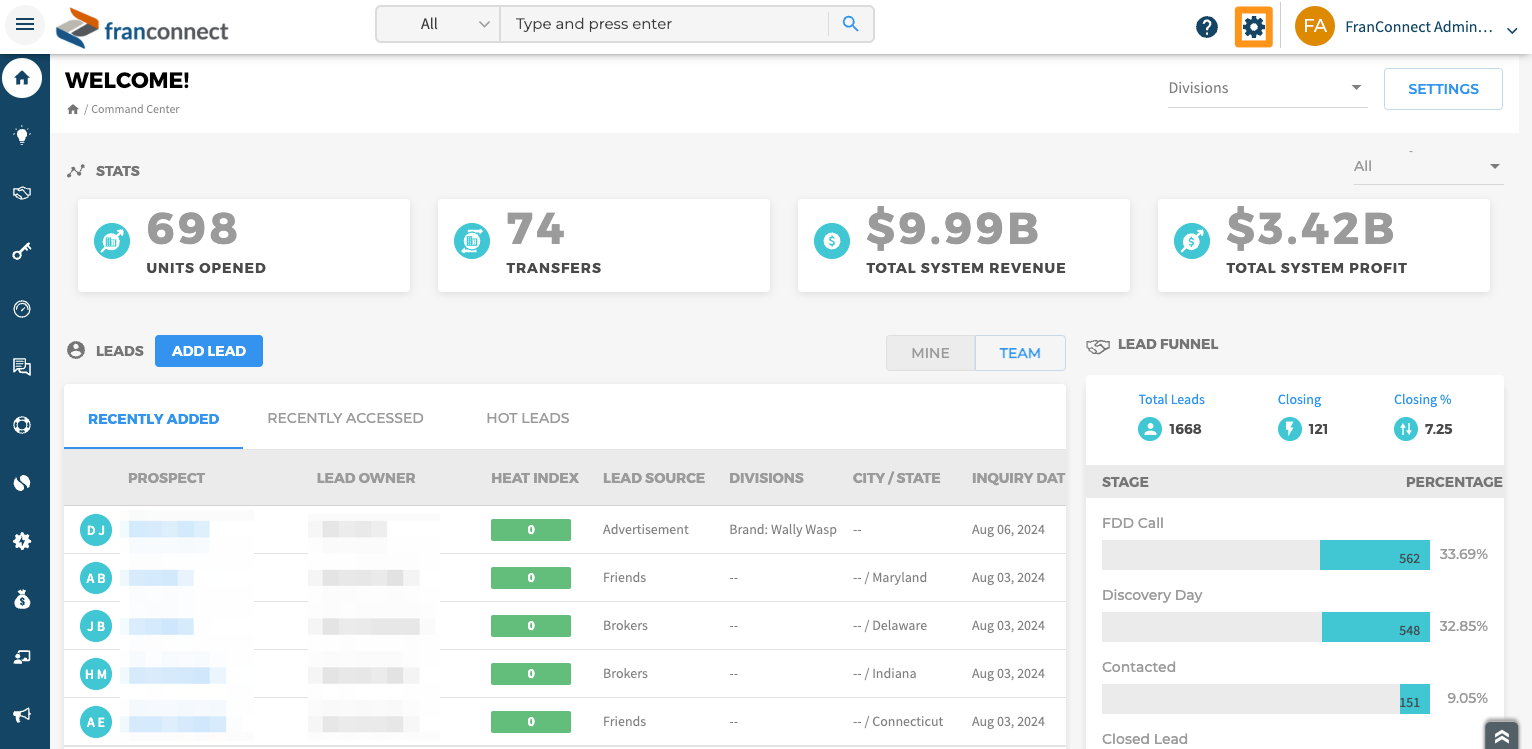Image resolution: width=1532 pixels, height=749 pixels.
Task: Open the handshake sales module in sidebar
Action: point(22,194)
